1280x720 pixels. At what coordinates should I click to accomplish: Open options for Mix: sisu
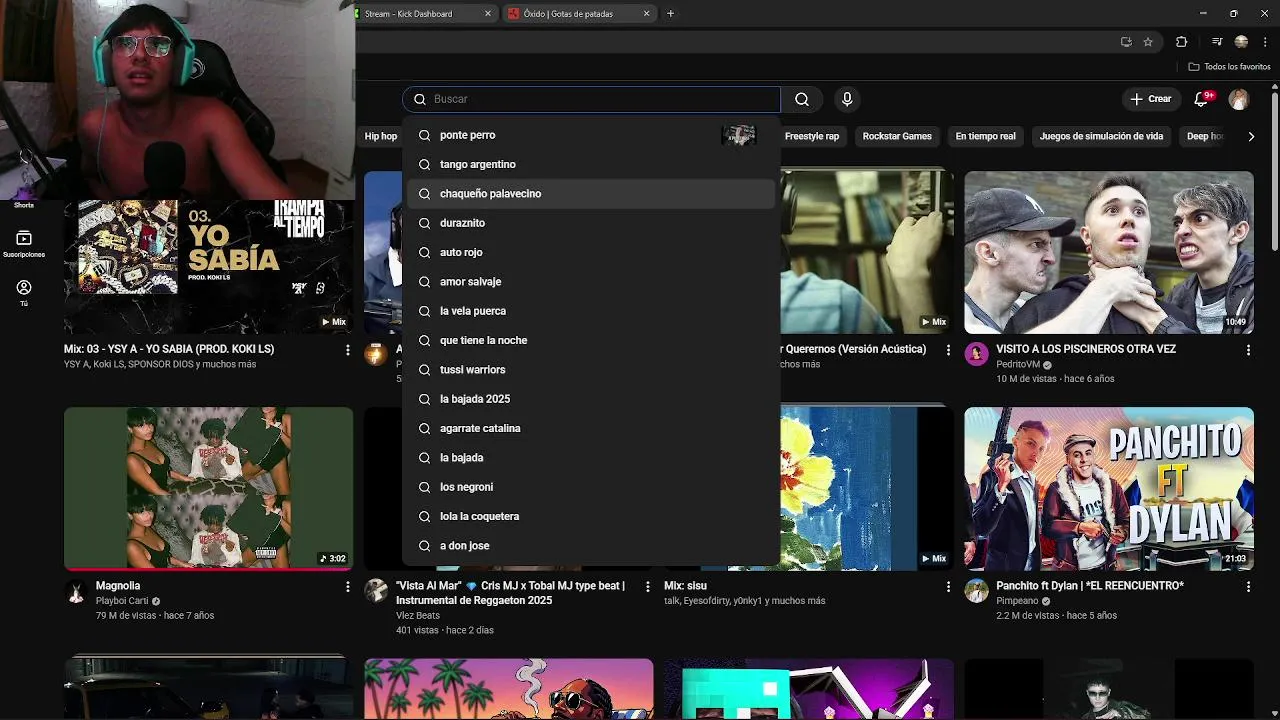948,587
